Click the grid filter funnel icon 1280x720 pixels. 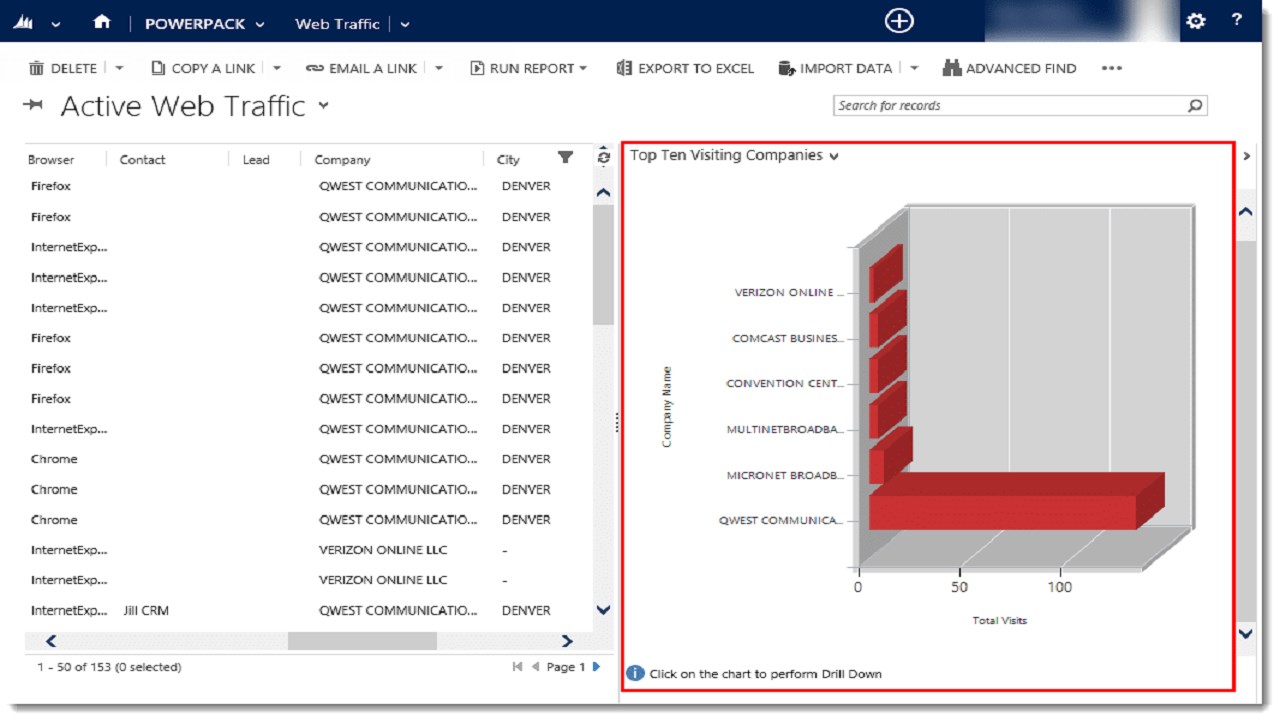565,157
